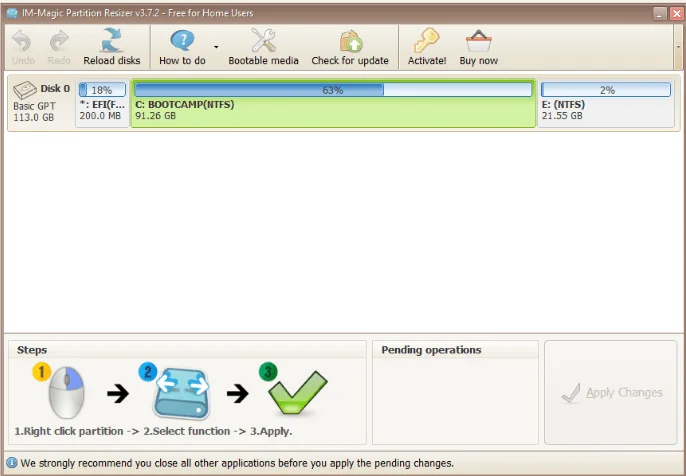Expand the dropdown arrow beside How to do
This screenshot has width=686, height=476.
[x=216, y=47]
